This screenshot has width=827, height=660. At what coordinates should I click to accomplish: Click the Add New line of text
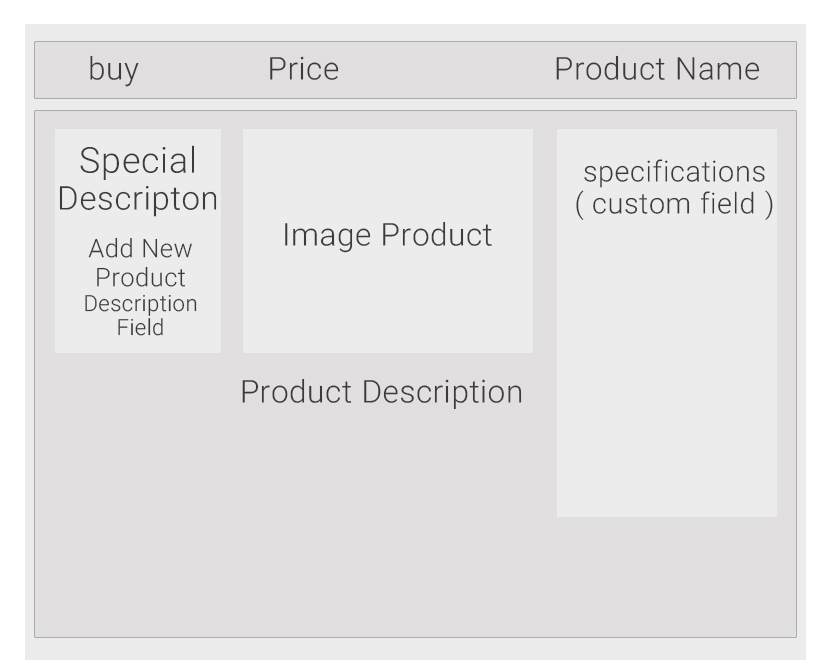140,248
